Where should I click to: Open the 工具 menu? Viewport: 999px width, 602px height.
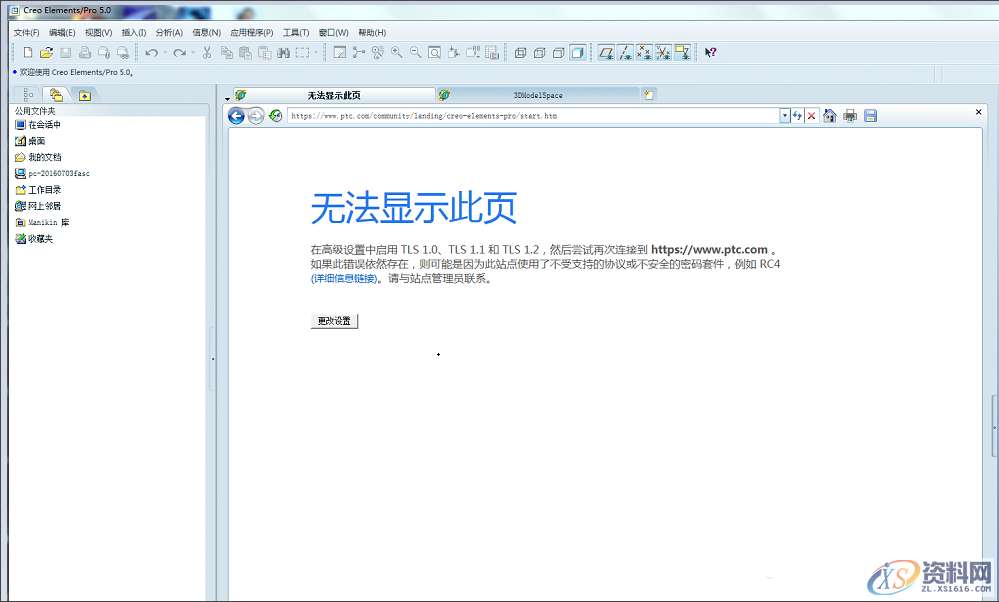296,32
